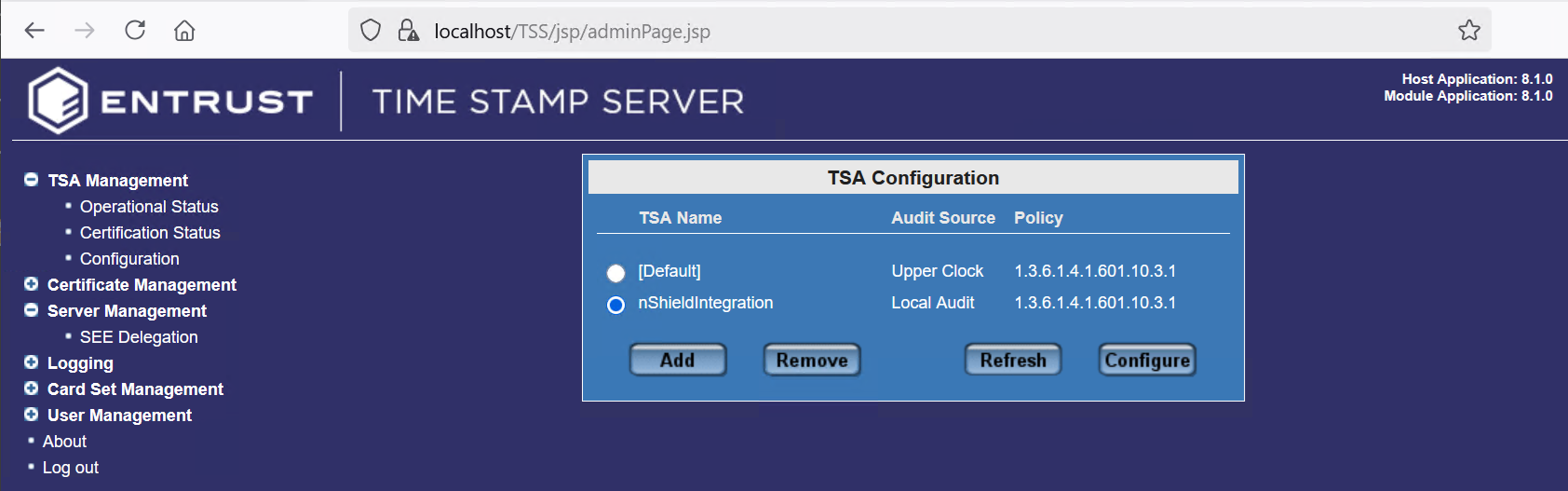
Task: Go back using browser back arrow
Action: (x=34, y=31)
